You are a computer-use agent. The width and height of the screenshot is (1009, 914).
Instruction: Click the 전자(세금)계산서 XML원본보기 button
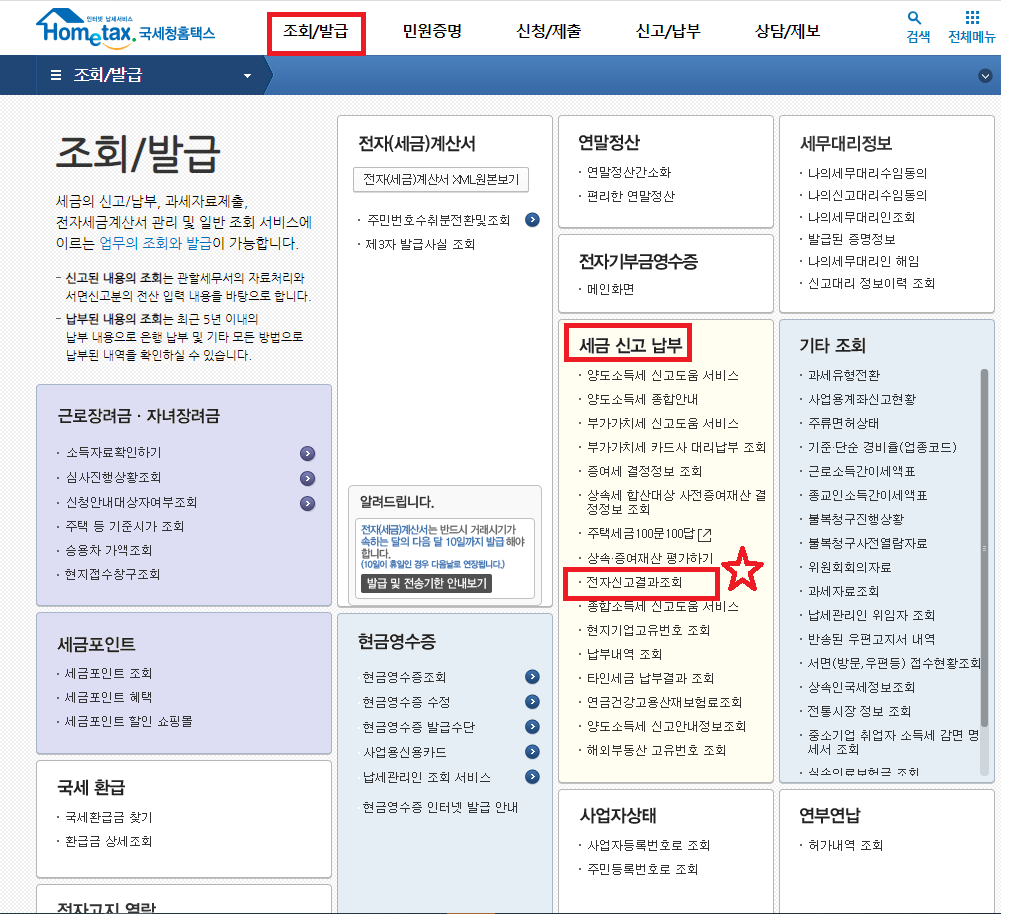[x=441, y=180]
